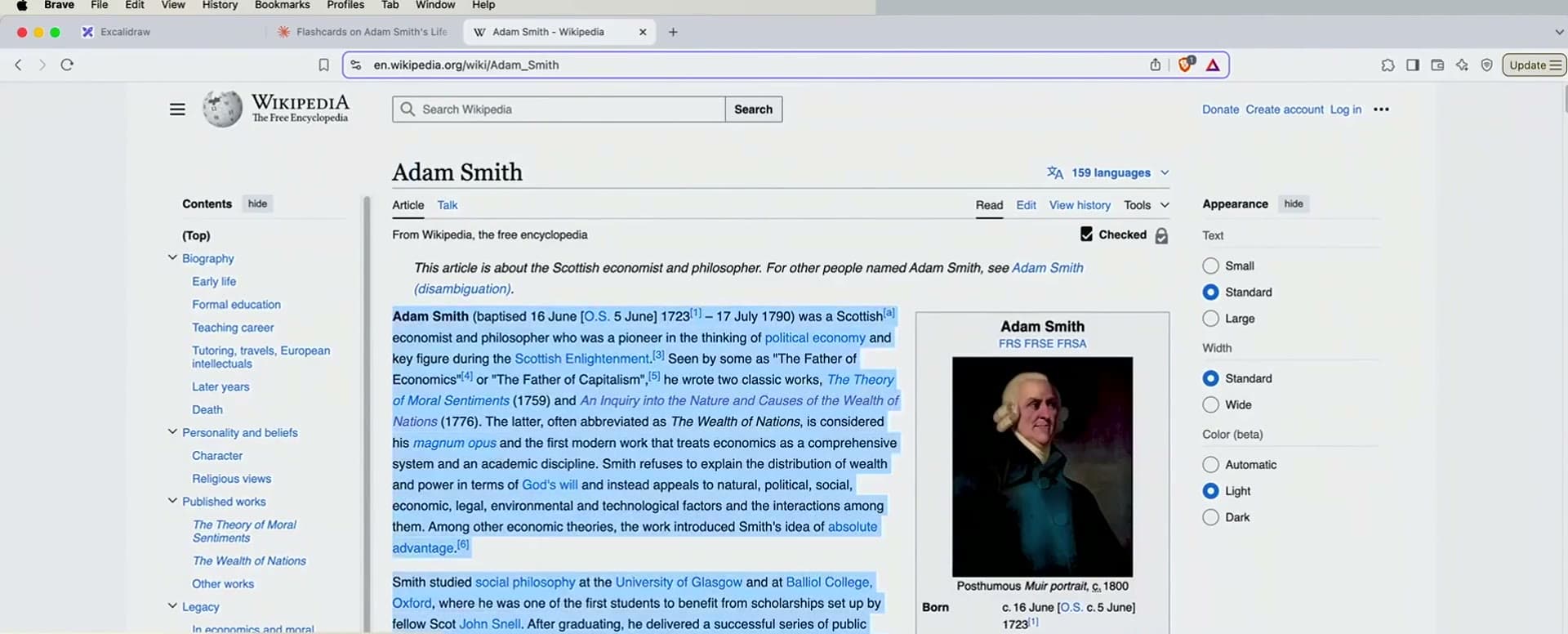
Task: Collapse the Published works section
Action: tap(172, 500)
